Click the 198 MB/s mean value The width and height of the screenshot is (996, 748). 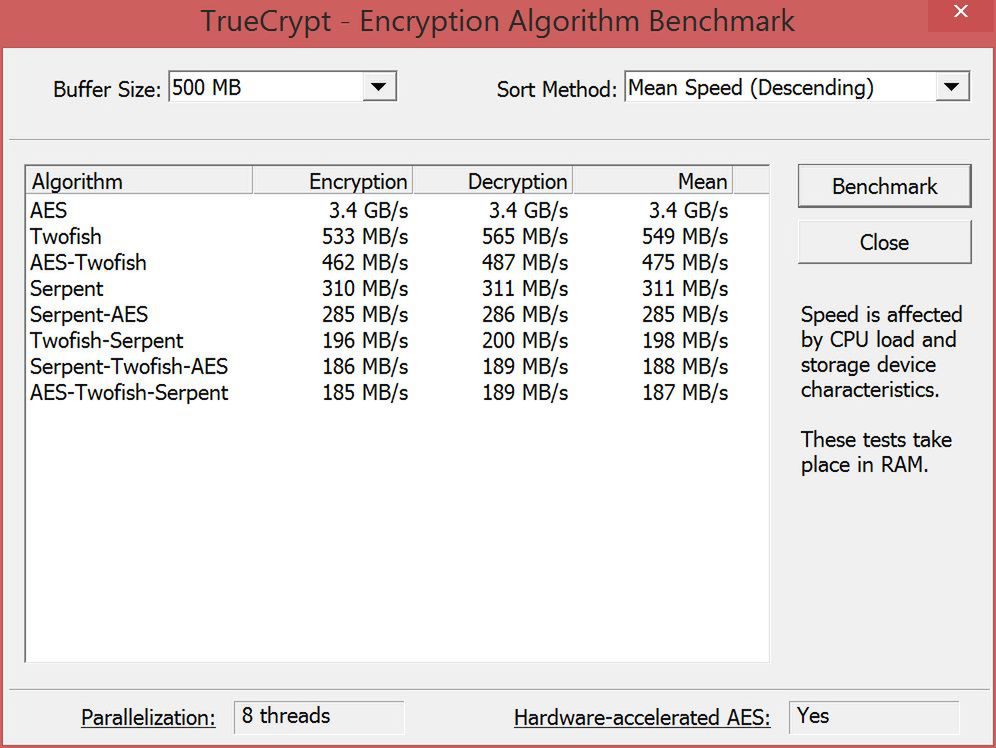click(x=685, y=340)
